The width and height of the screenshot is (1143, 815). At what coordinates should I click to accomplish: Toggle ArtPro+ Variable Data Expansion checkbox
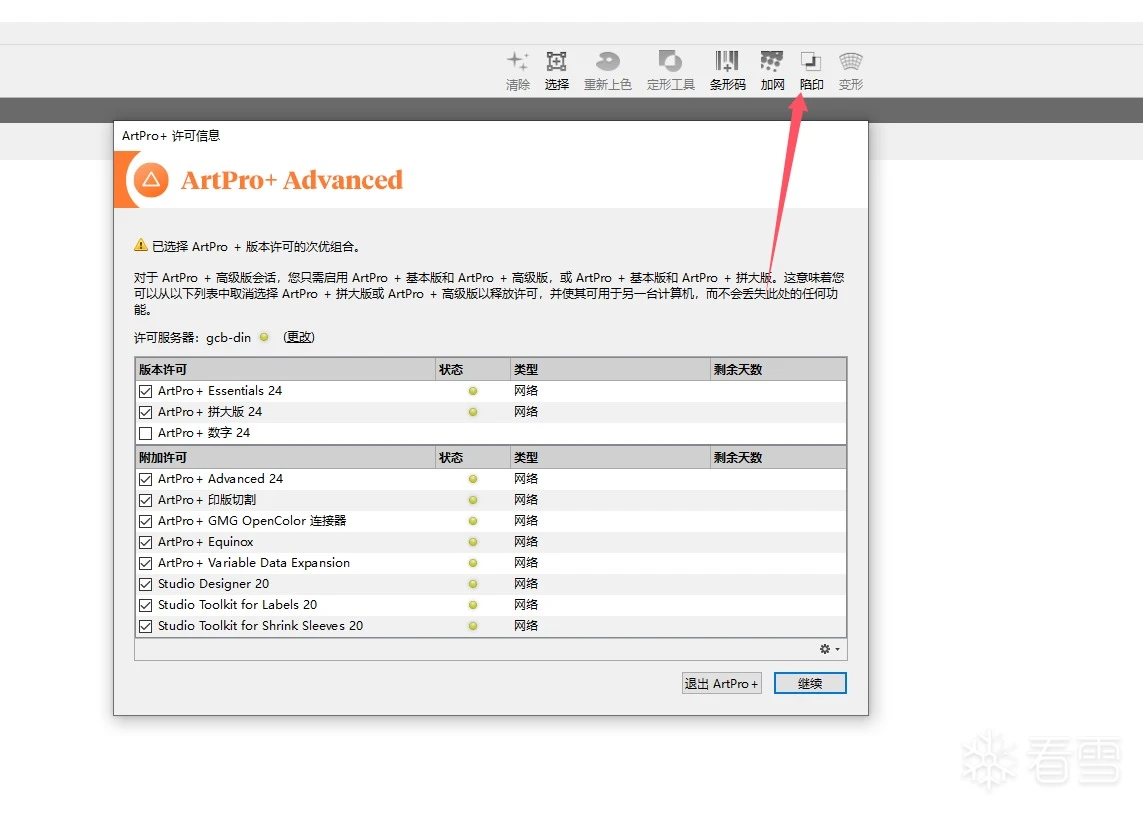click(146, 564)
